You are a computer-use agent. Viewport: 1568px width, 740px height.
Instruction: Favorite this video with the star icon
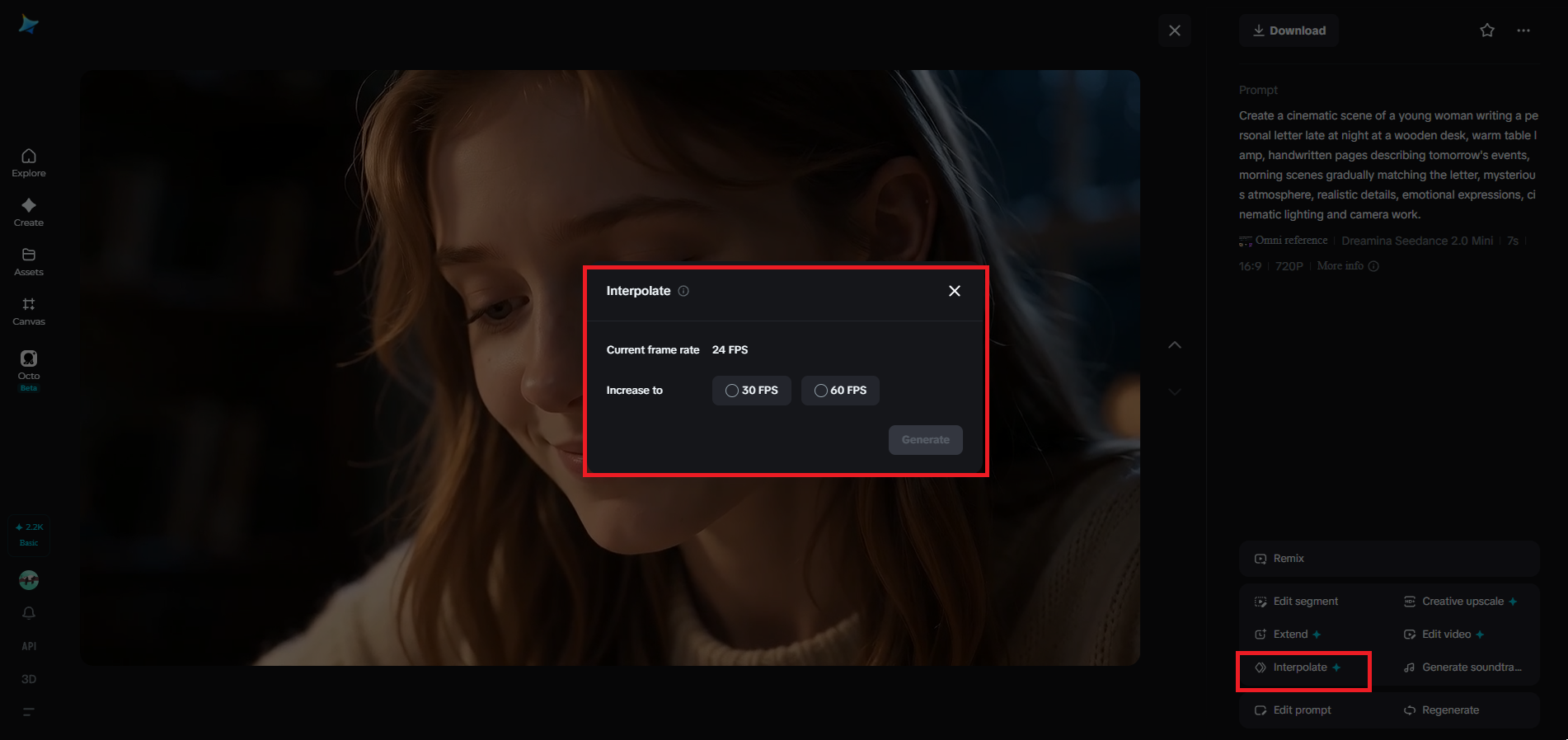coord(1487,30)
